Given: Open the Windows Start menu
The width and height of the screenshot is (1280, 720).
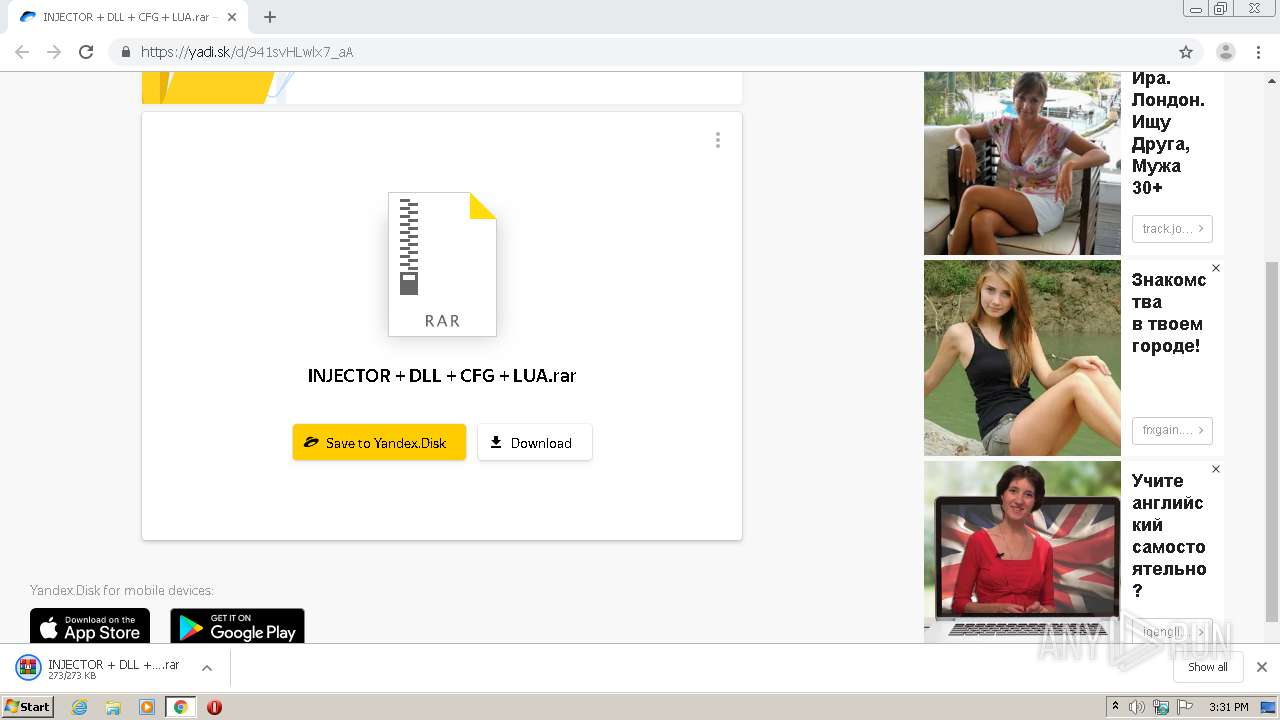Looking at the screenshot, I should coord(28,707).
